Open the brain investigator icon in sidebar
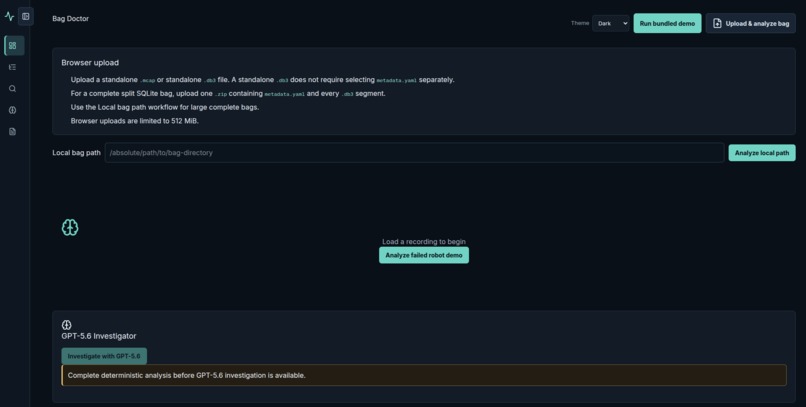Viewport: 806px width, 407px height. pyautogui.click(x=12, y=110)
